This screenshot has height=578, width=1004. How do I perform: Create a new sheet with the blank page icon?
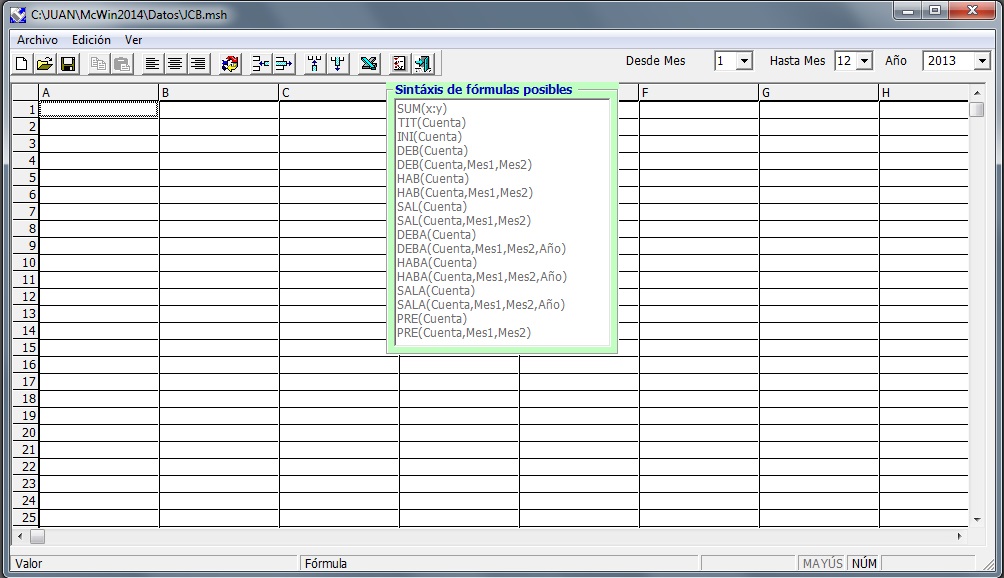(x=22, y=63)
